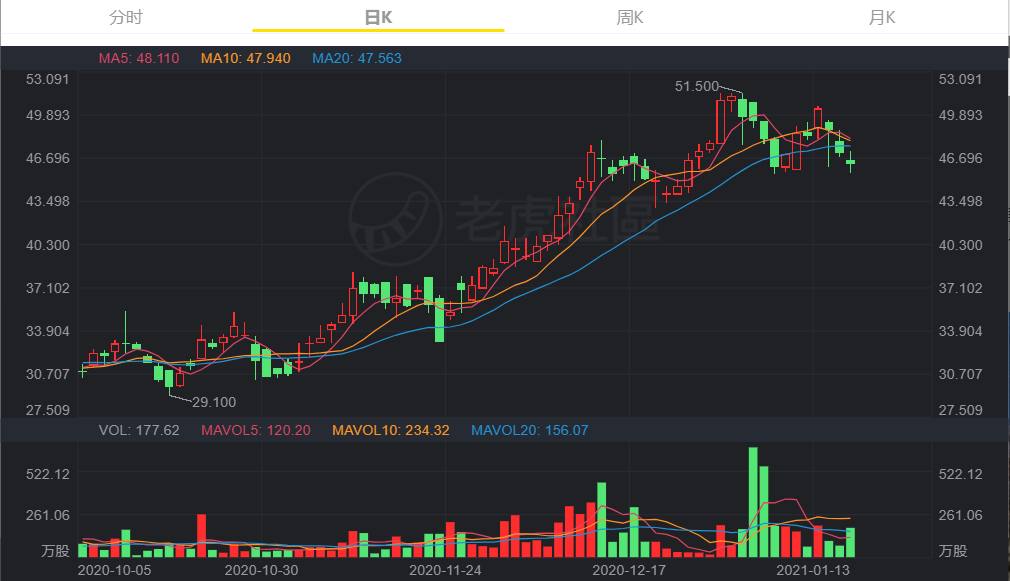
Task: Click the MA10: 47.940 indicator label
Action: 245,58
